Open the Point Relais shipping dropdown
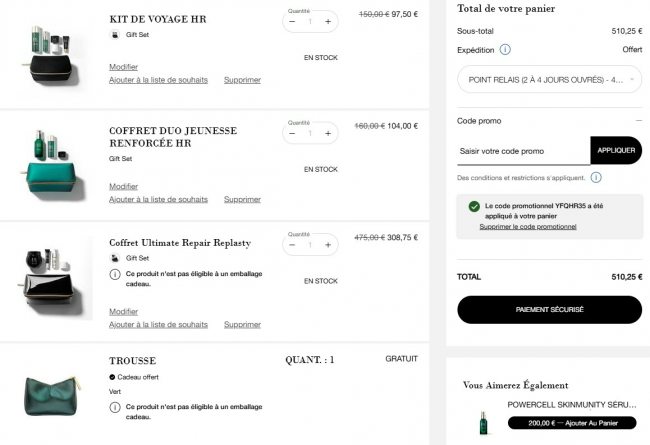The height and width of the screenshot is (445, 650). click(549, 79)
